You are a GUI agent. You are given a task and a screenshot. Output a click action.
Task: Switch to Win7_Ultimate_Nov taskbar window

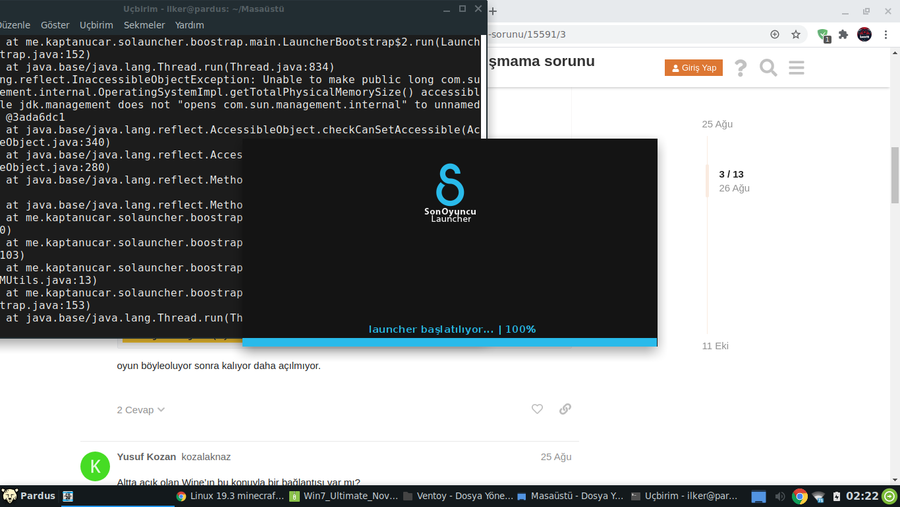click(343, 496)
